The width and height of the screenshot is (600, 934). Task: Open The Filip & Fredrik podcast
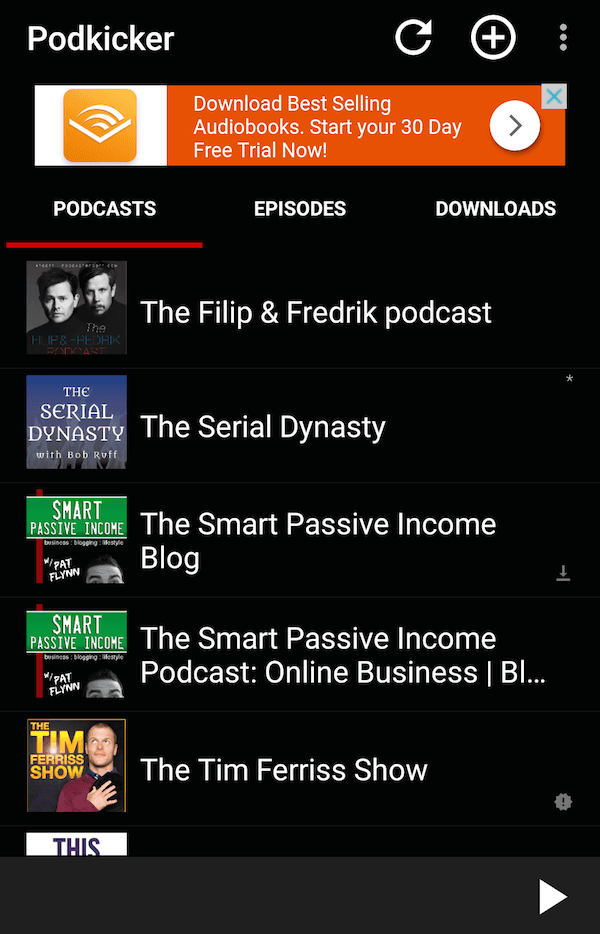coord(300,312)
